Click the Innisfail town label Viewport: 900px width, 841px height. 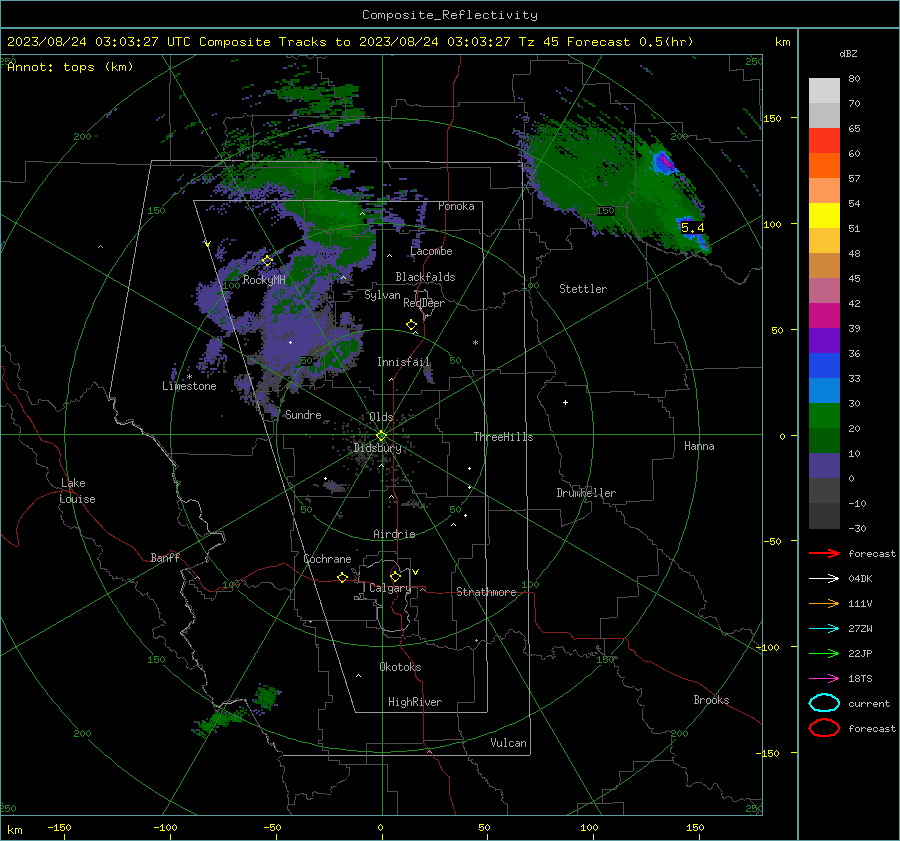point(404,362)
